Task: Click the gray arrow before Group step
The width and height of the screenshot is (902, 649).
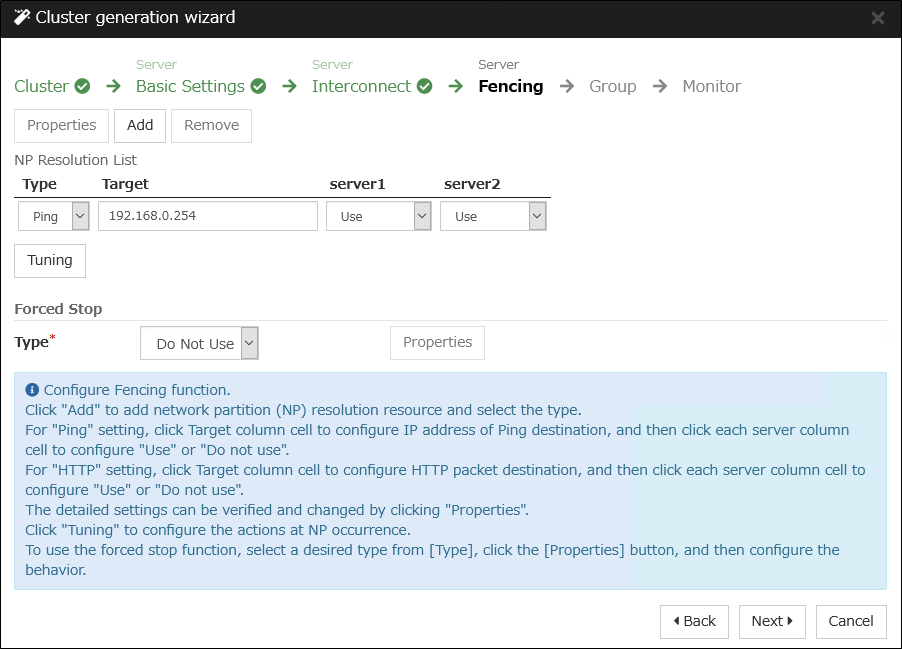Action: coord(567,87)
